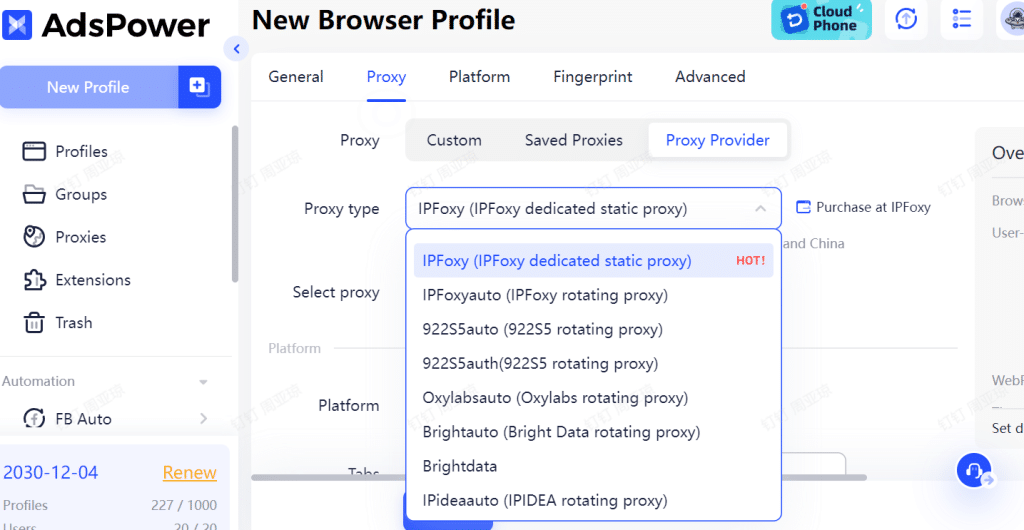This screenshot has height=530, width=1024.
Task: Select the Saved Proxies option
Action: [x=573, y=140]
